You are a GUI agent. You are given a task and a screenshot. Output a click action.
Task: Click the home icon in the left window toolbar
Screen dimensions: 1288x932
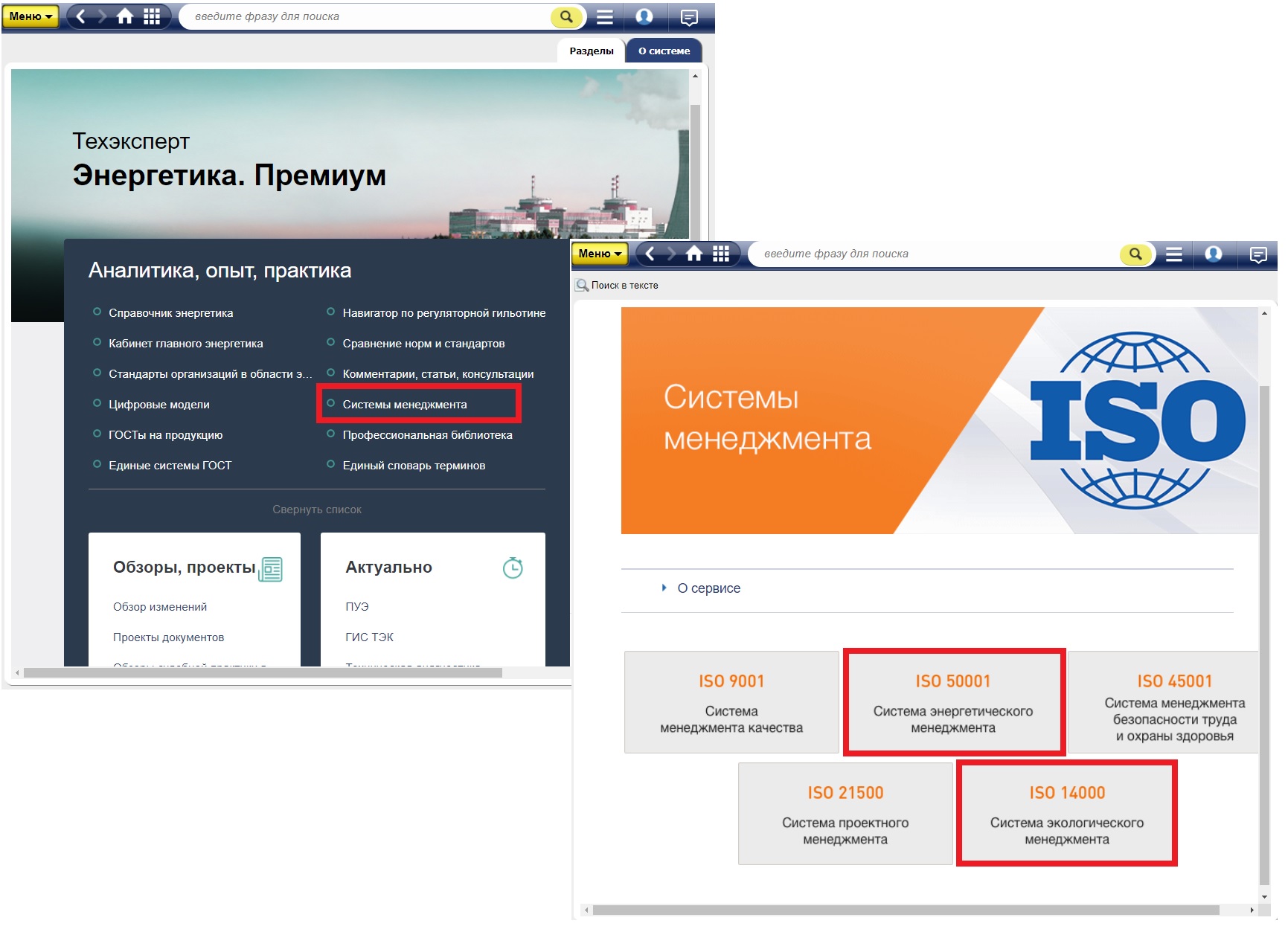[125, 16]
